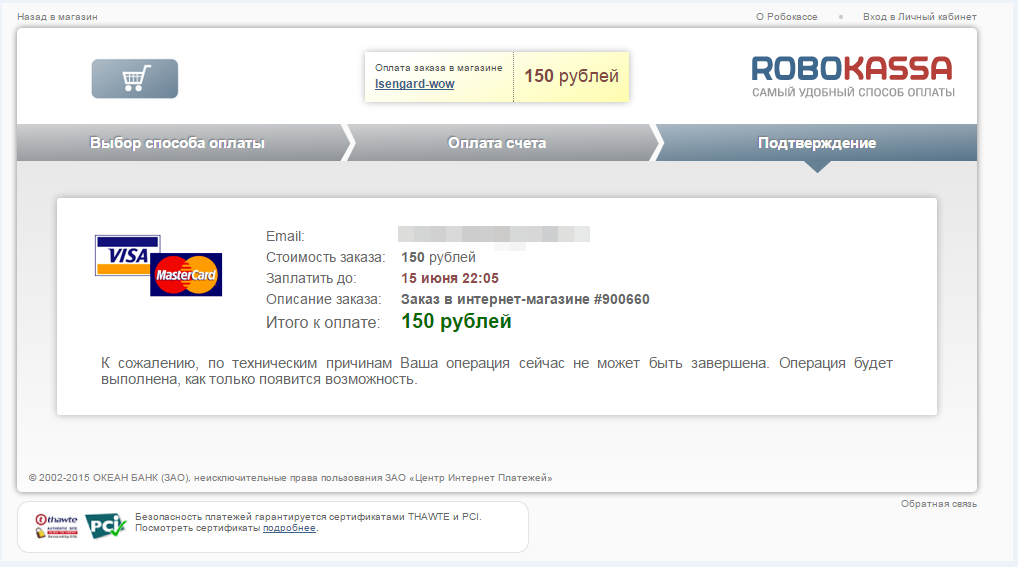Click the PCI certification badge
Viewport: 1018px width, 567px height.
104,526
